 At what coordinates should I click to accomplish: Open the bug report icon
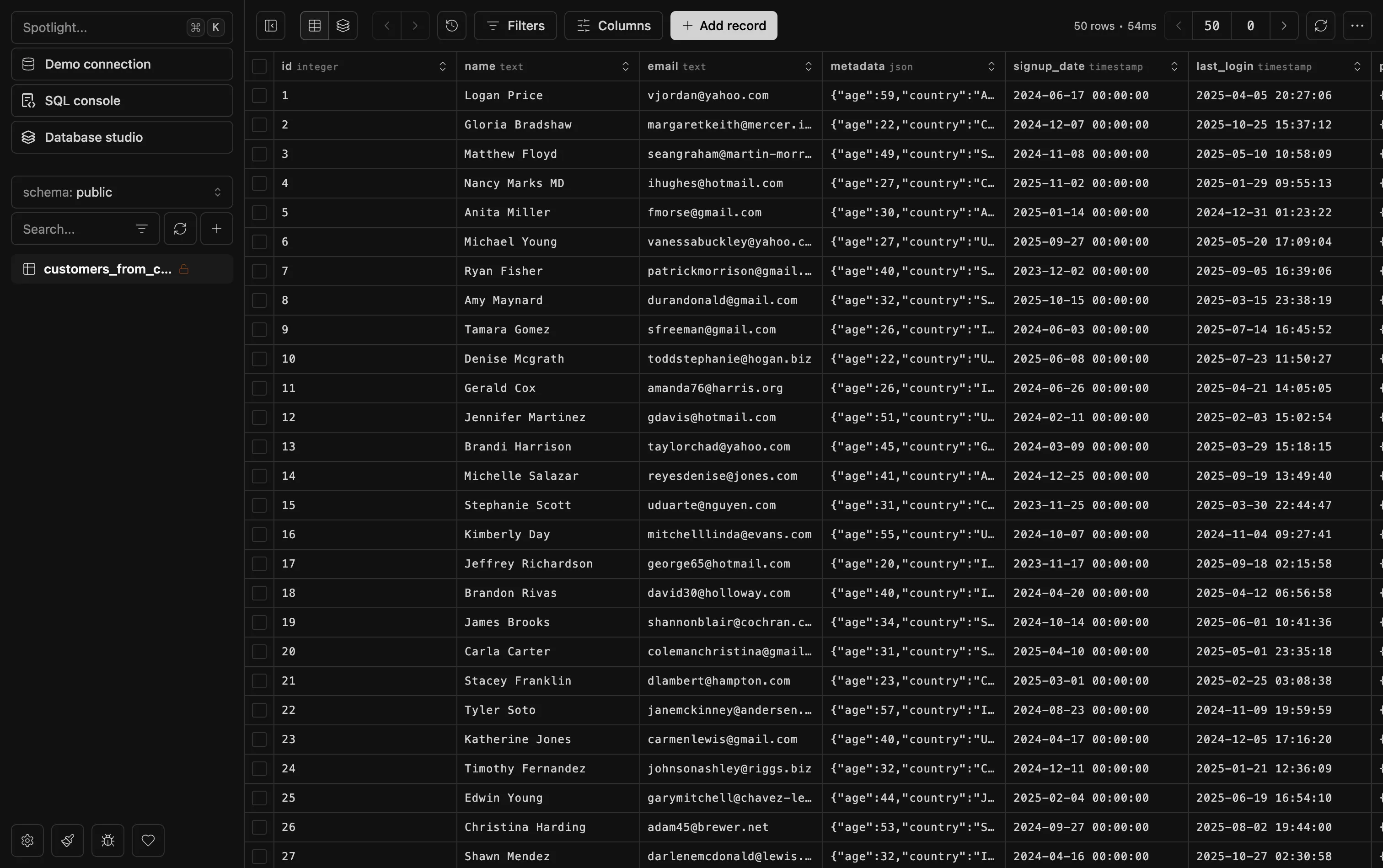108,841
